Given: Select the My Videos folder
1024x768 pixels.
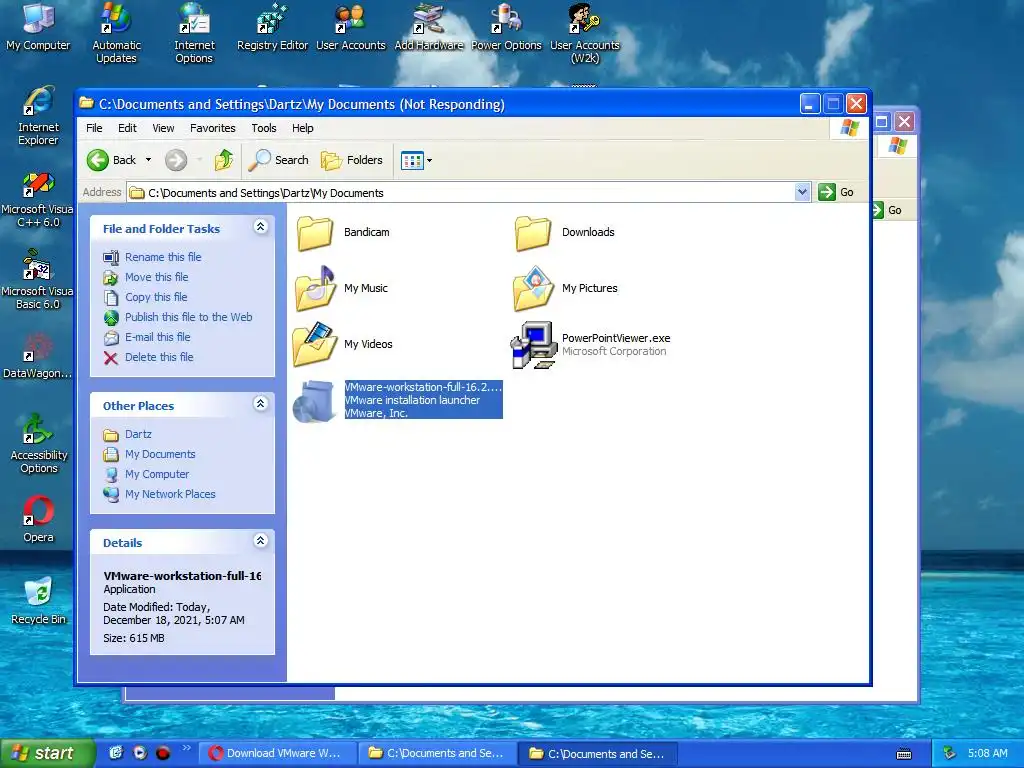Looking at the screenshot, I should [x=343, y=344].
